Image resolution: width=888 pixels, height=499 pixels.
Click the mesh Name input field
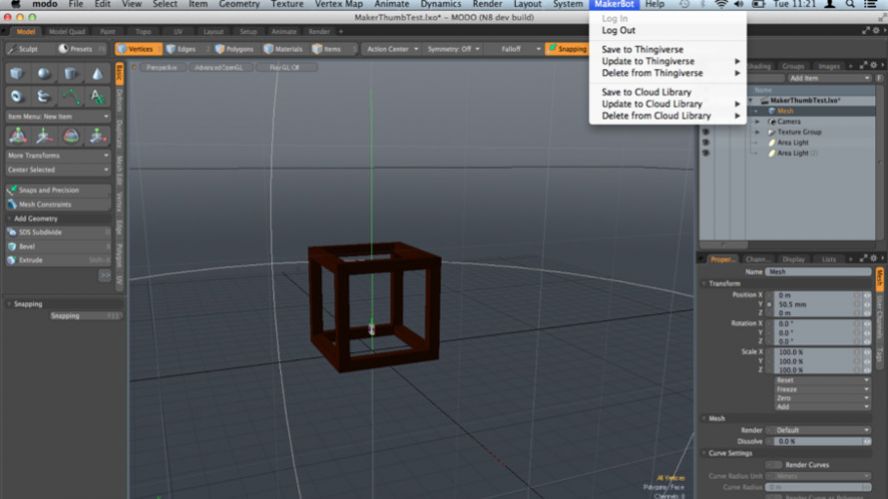817,272
